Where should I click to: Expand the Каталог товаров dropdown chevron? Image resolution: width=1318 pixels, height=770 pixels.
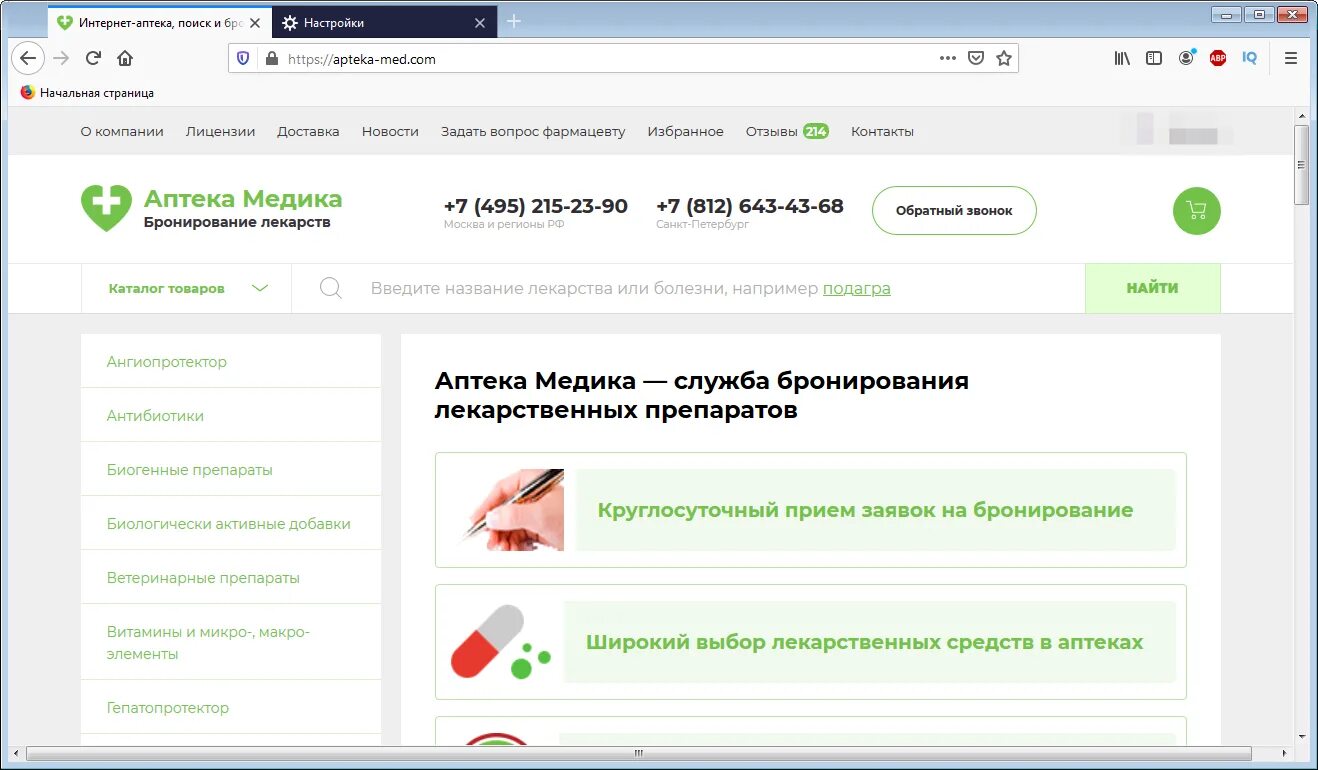pos(260,288)
